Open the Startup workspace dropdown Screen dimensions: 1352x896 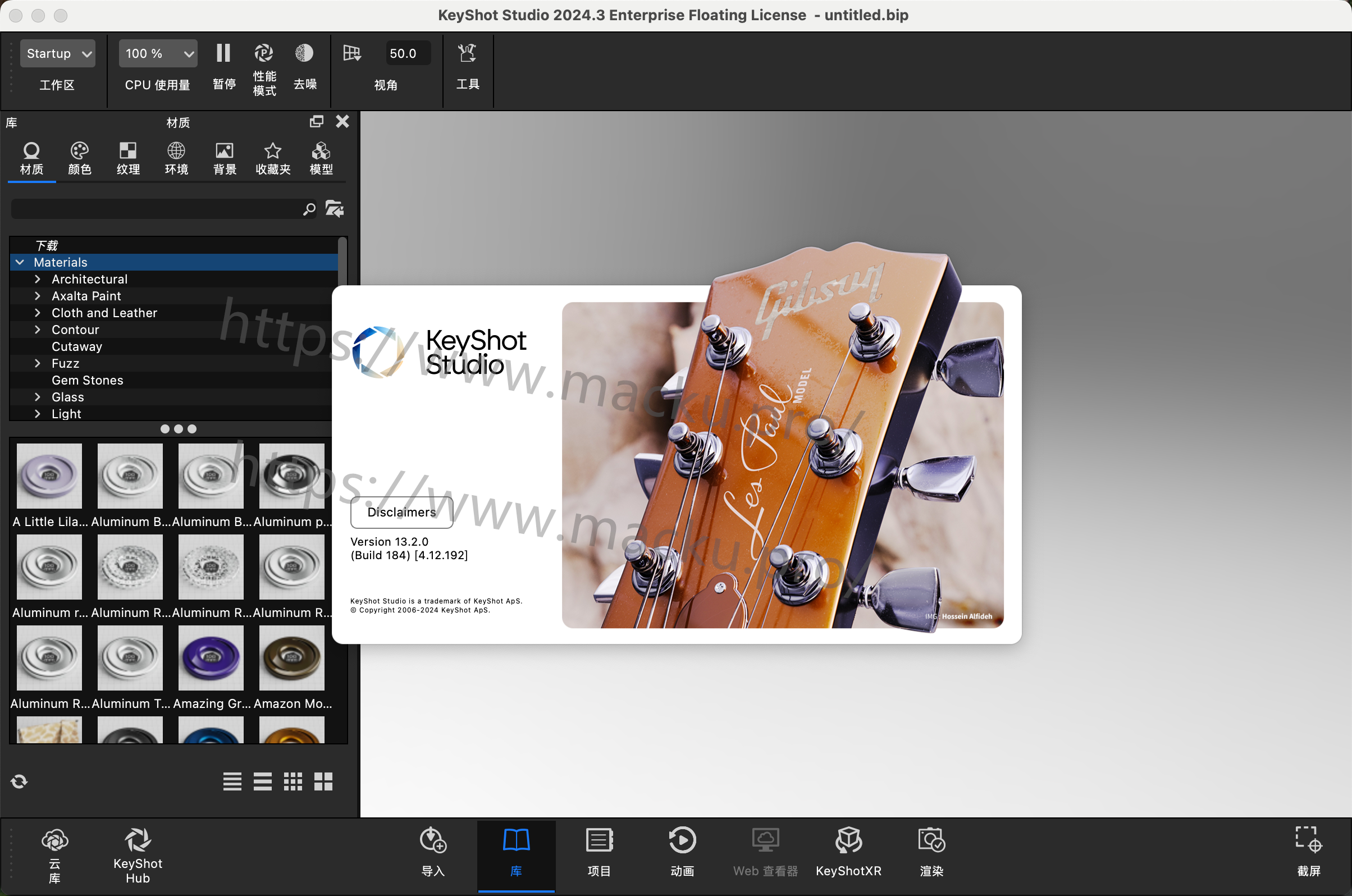58,54
